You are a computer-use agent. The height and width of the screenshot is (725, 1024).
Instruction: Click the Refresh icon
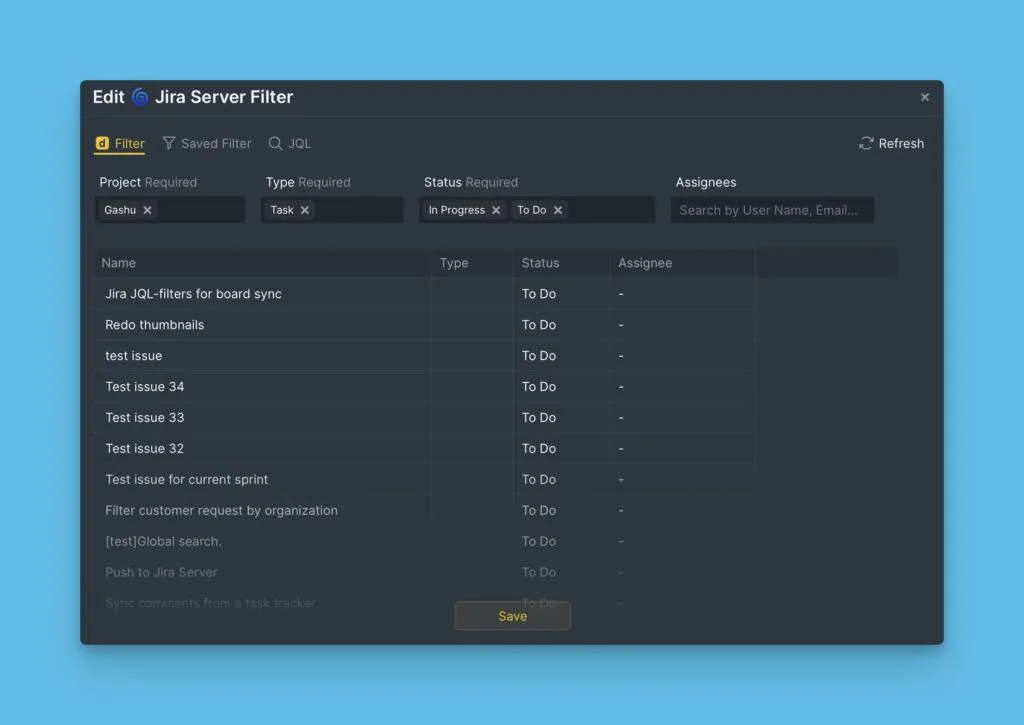[866, 144]
